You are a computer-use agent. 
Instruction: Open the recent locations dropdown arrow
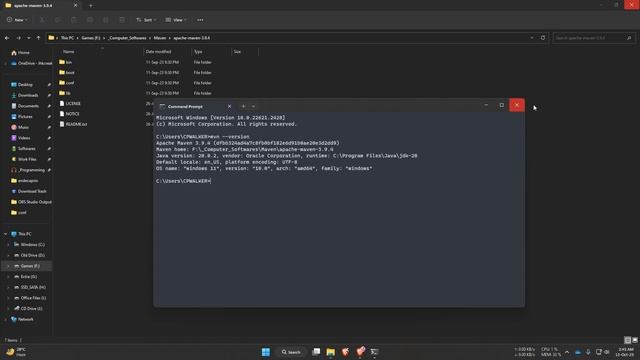pos(29,38)
